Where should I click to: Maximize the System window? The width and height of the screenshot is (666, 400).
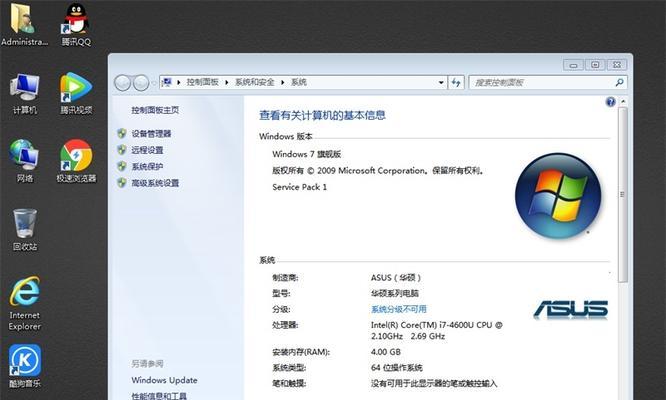pyautogui.click(x=595, y=65)
